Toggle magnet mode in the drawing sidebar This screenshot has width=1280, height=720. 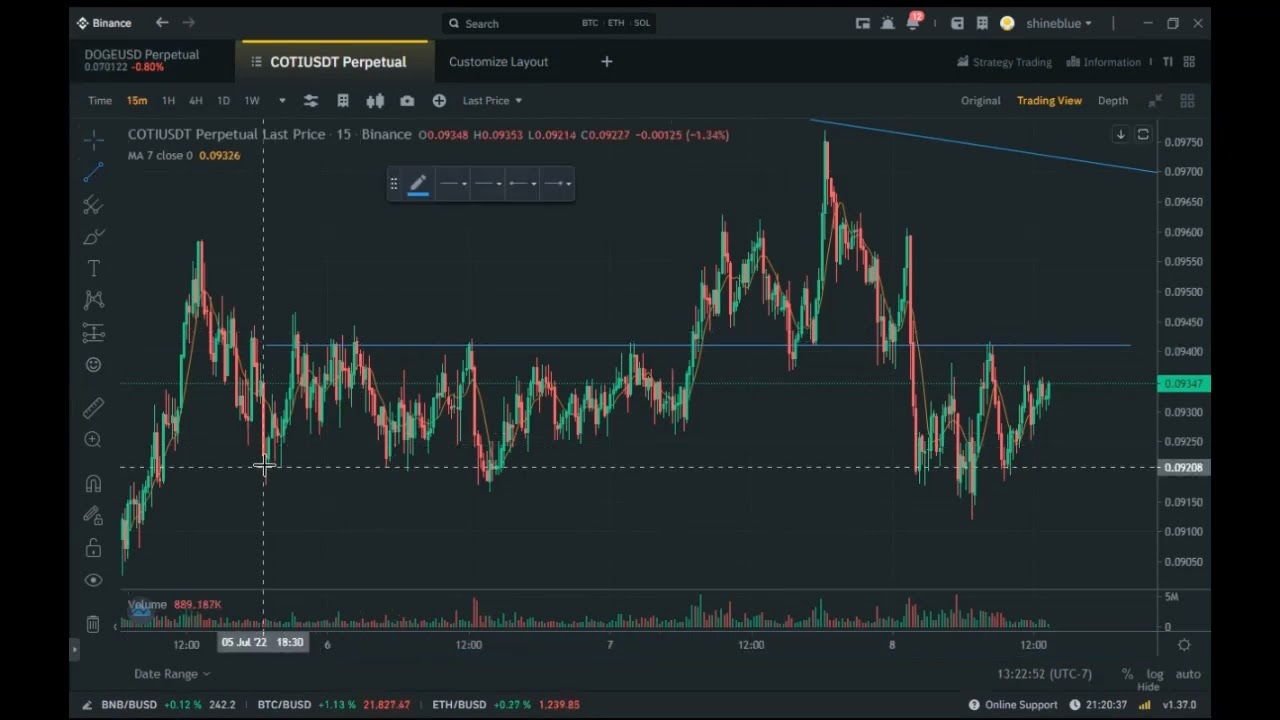(93, 484)
